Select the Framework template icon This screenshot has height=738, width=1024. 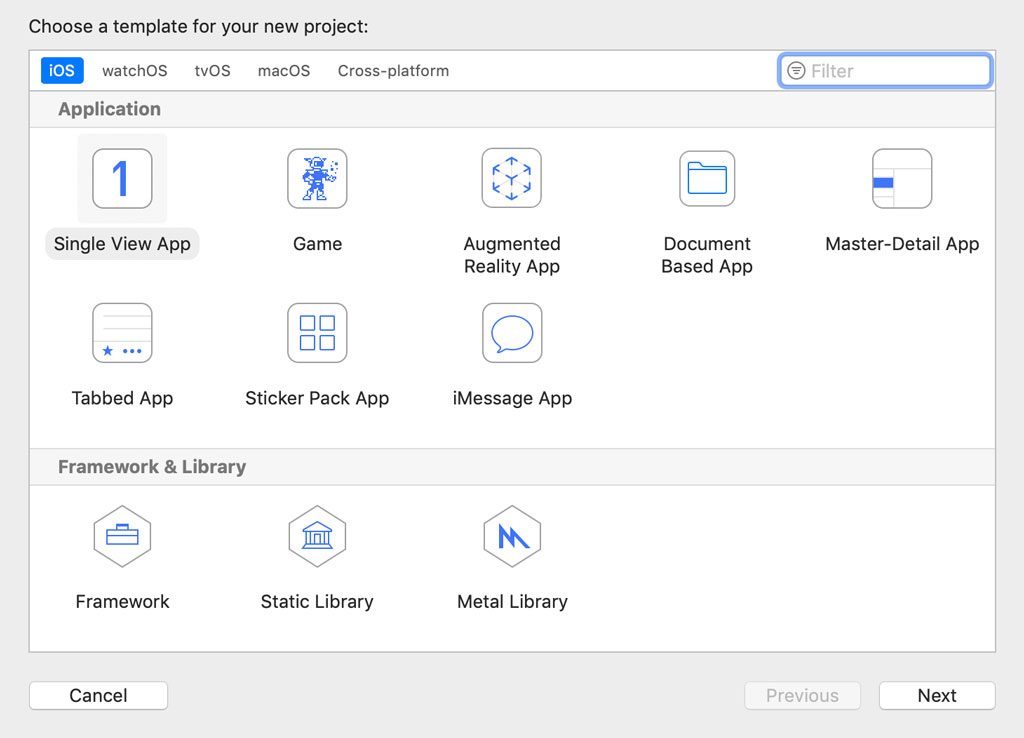[x=122, y=536]
